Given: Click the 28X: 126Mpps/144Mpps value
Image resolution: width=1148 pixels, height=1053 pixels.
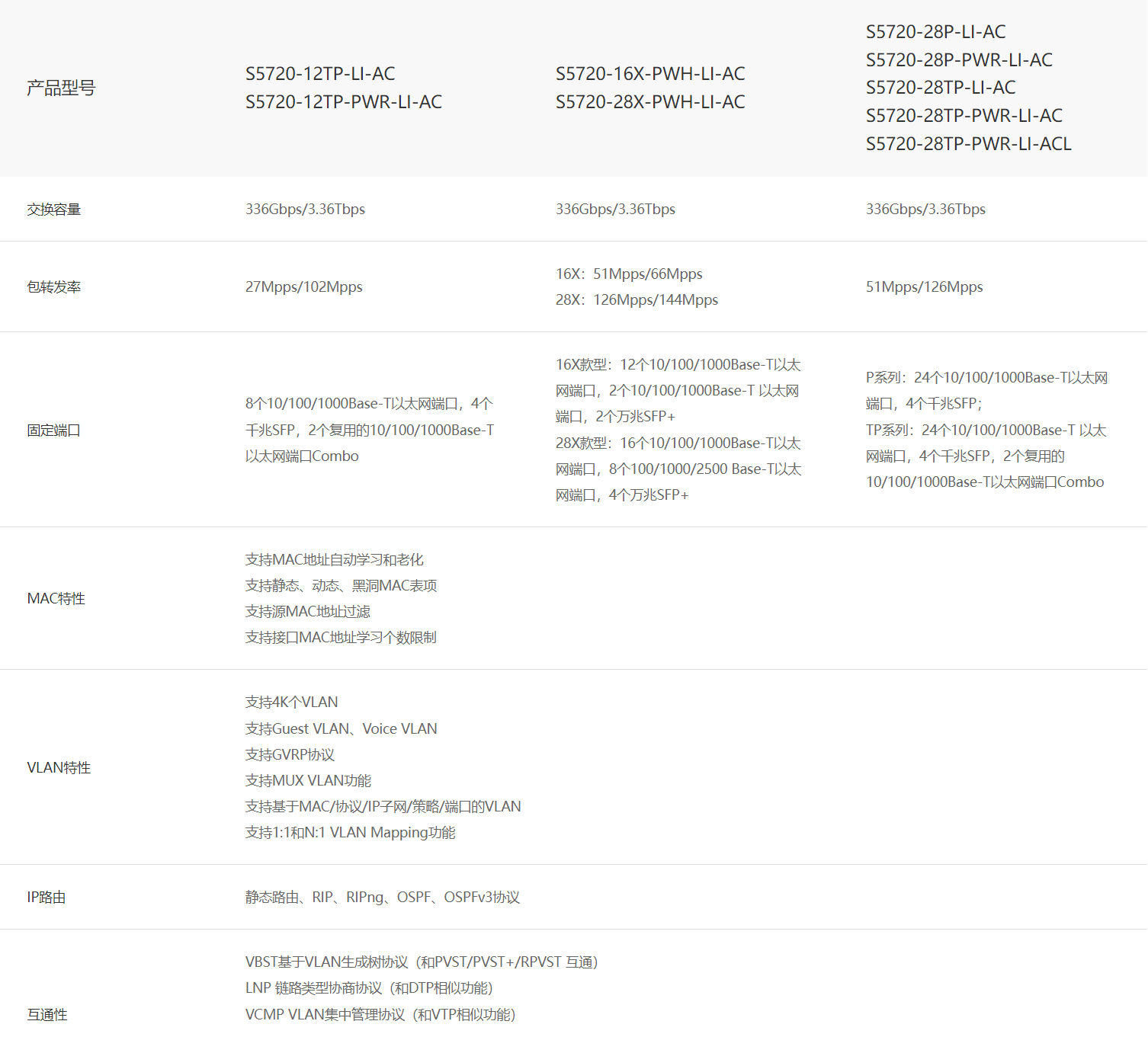Looking at the screenshot, I should click(x=637, y=300).
